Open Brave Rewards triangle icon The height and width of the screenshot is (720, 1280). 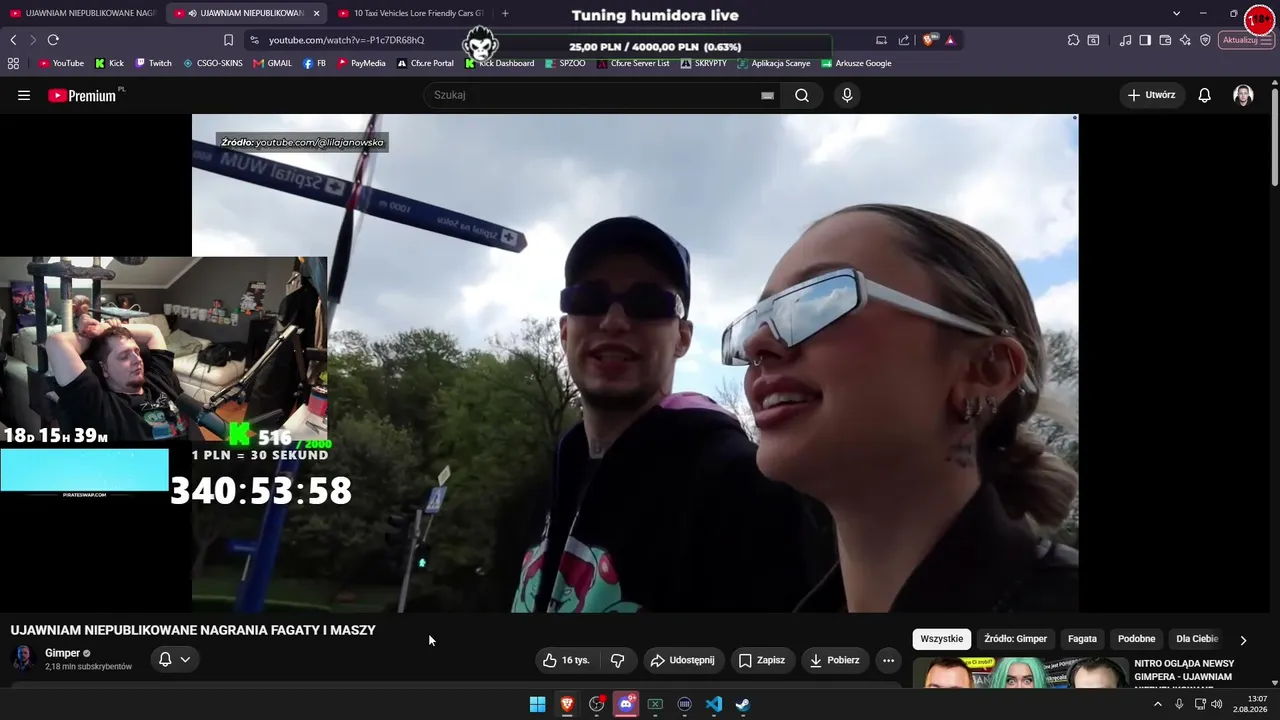tap(950, 40)
